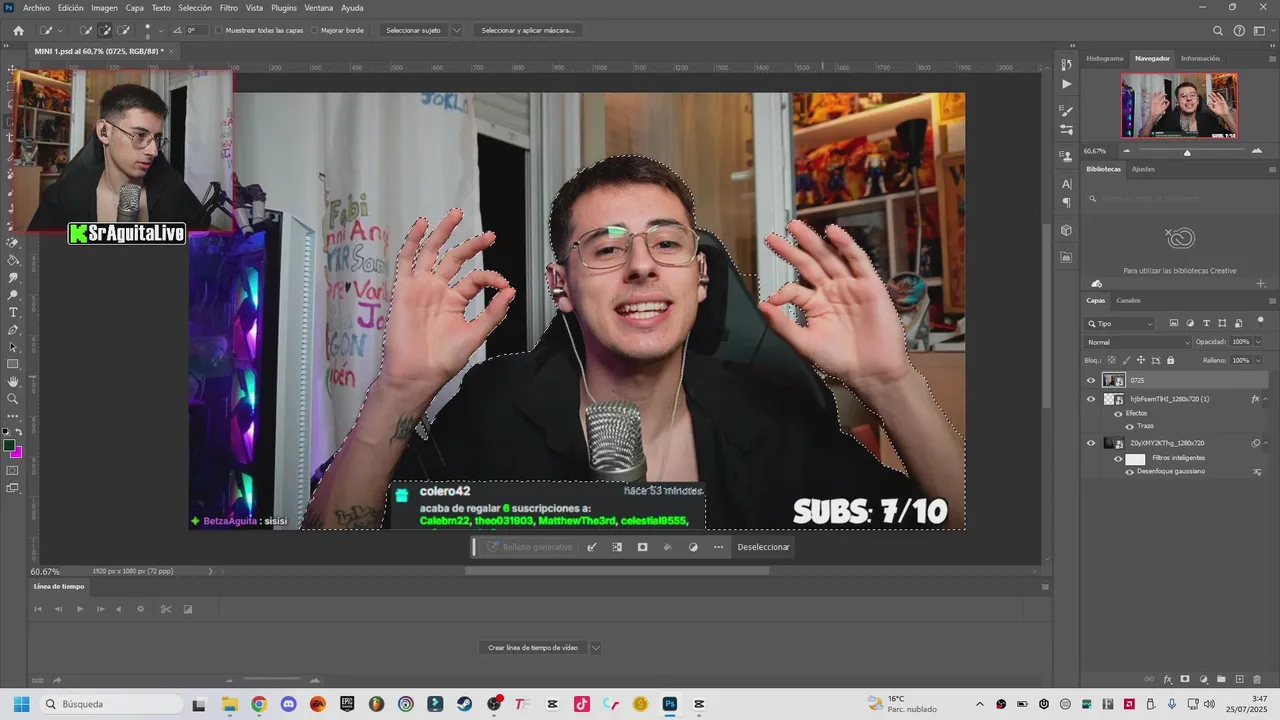This screenshot has width=1280, height=720.
Task: Lock image pixels brush icon
Action: point(1127,360)
